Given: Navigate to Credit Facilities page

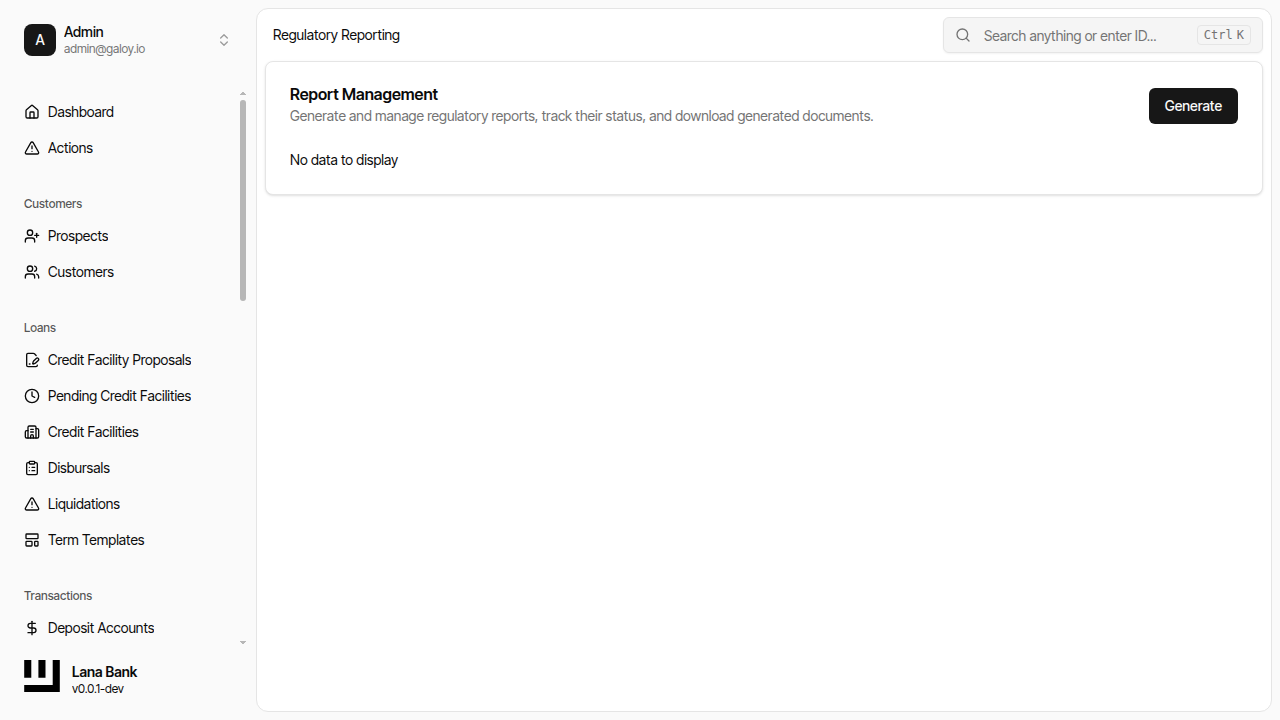Looking at the screenshot, I should [92, 431].
